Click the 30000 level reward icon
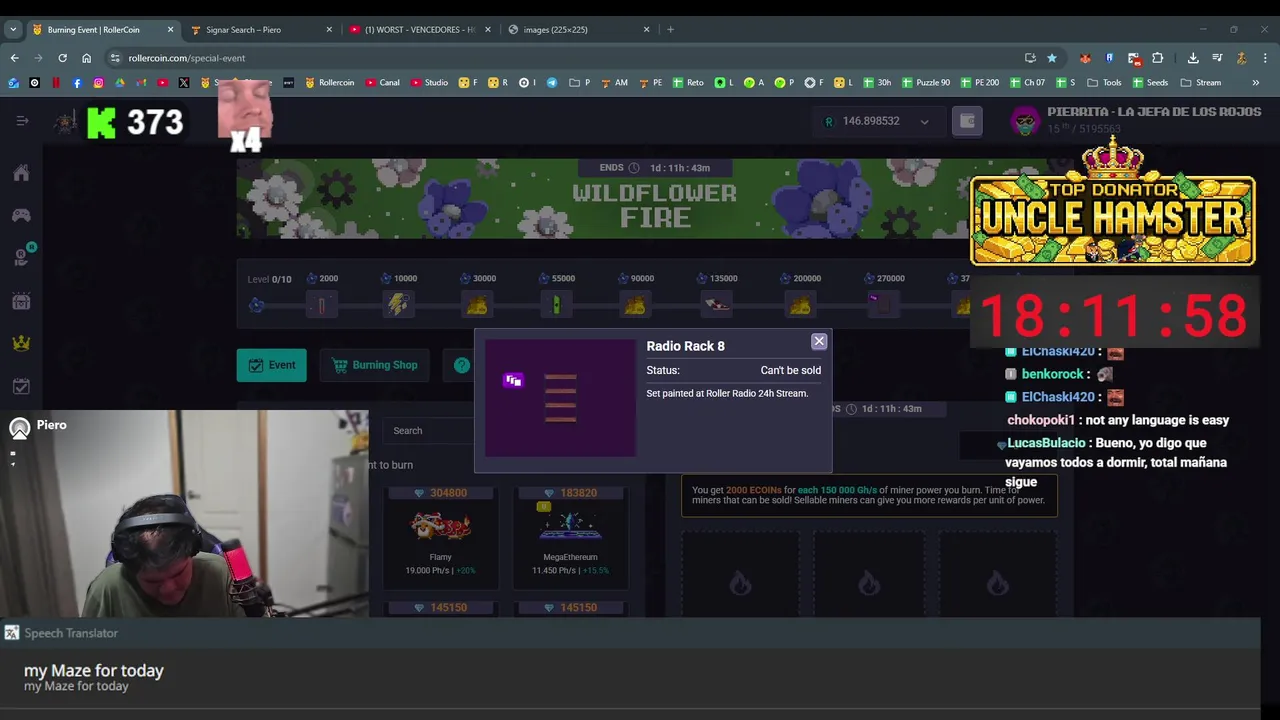The image size is (1280, 720). tap(477, 304)
